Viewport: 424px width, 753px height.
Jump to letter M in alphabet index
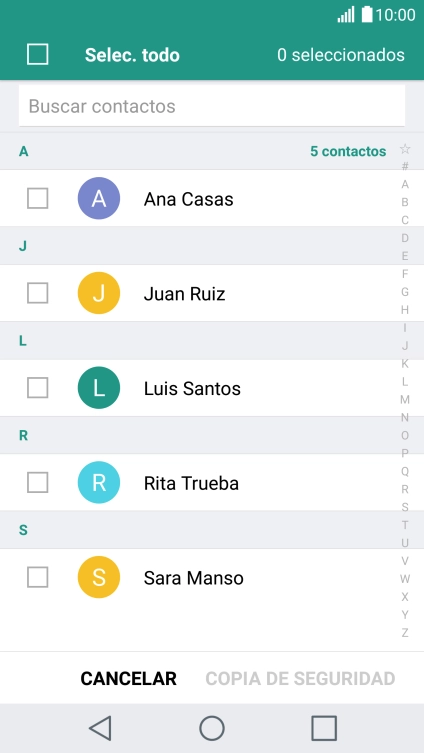[x=405, y=400]
